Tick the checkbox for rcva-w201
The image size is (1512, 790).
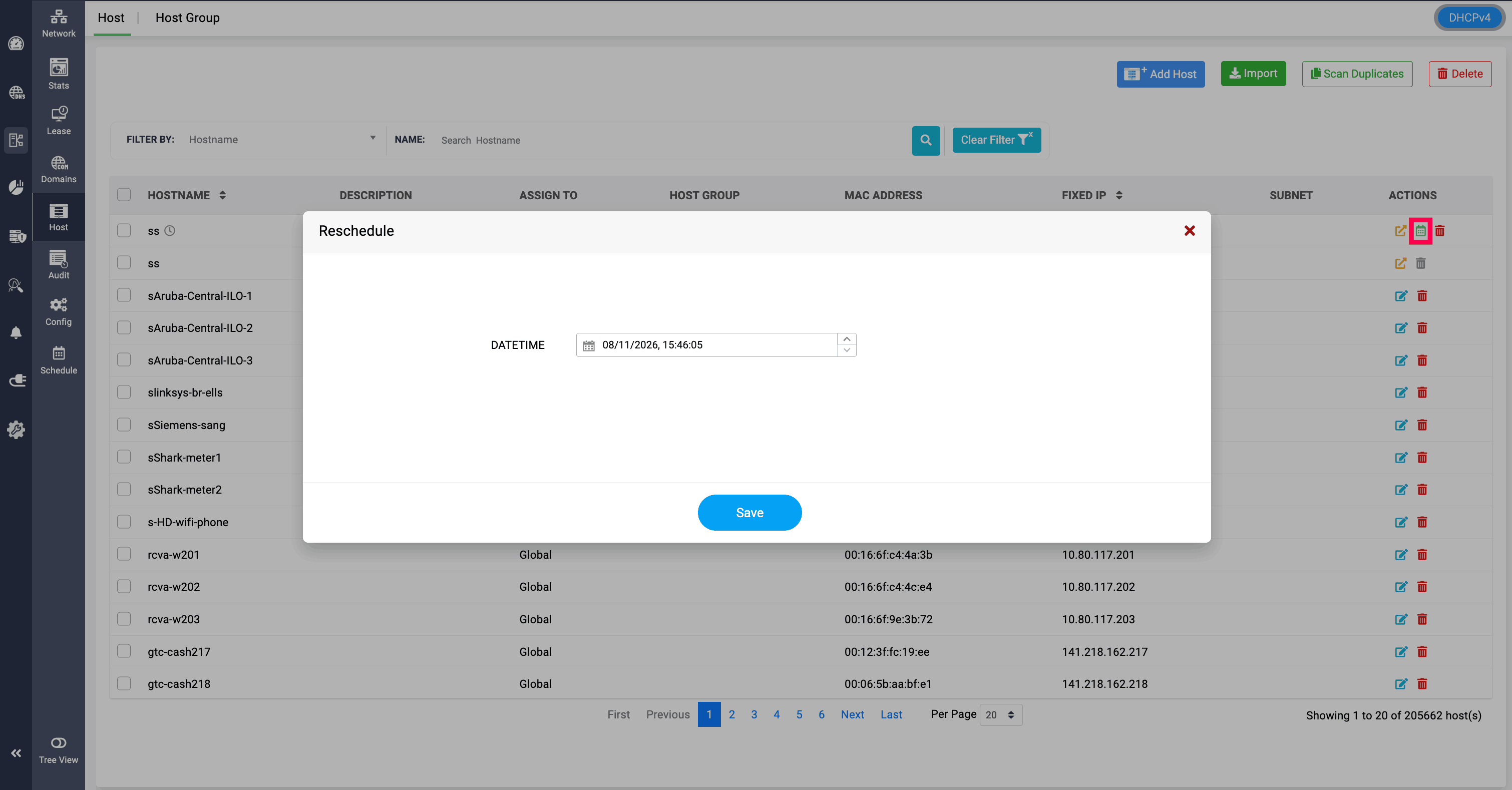124,554
